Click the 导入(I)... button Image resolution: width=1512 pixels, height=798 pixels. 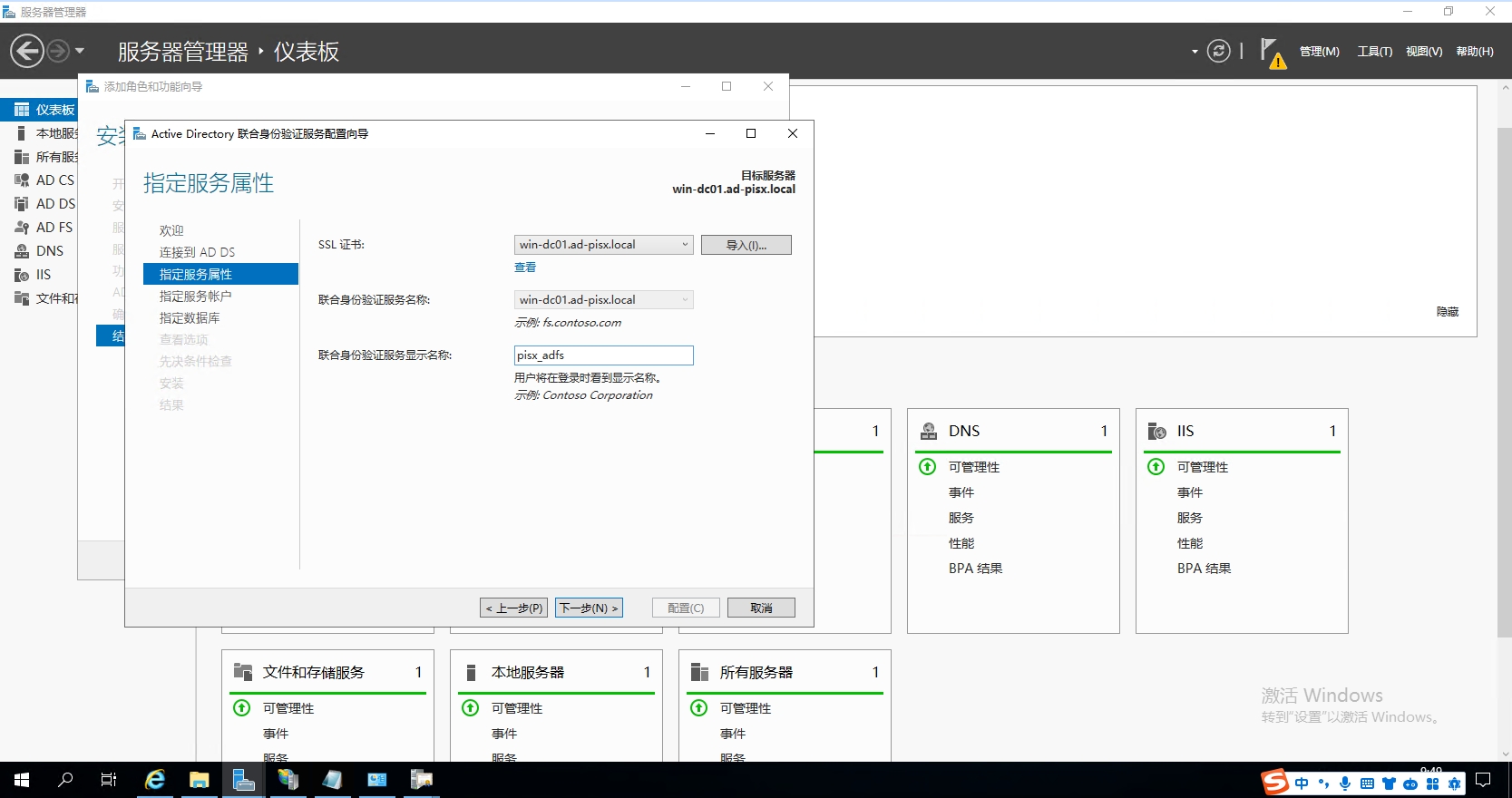pos(746,245)
